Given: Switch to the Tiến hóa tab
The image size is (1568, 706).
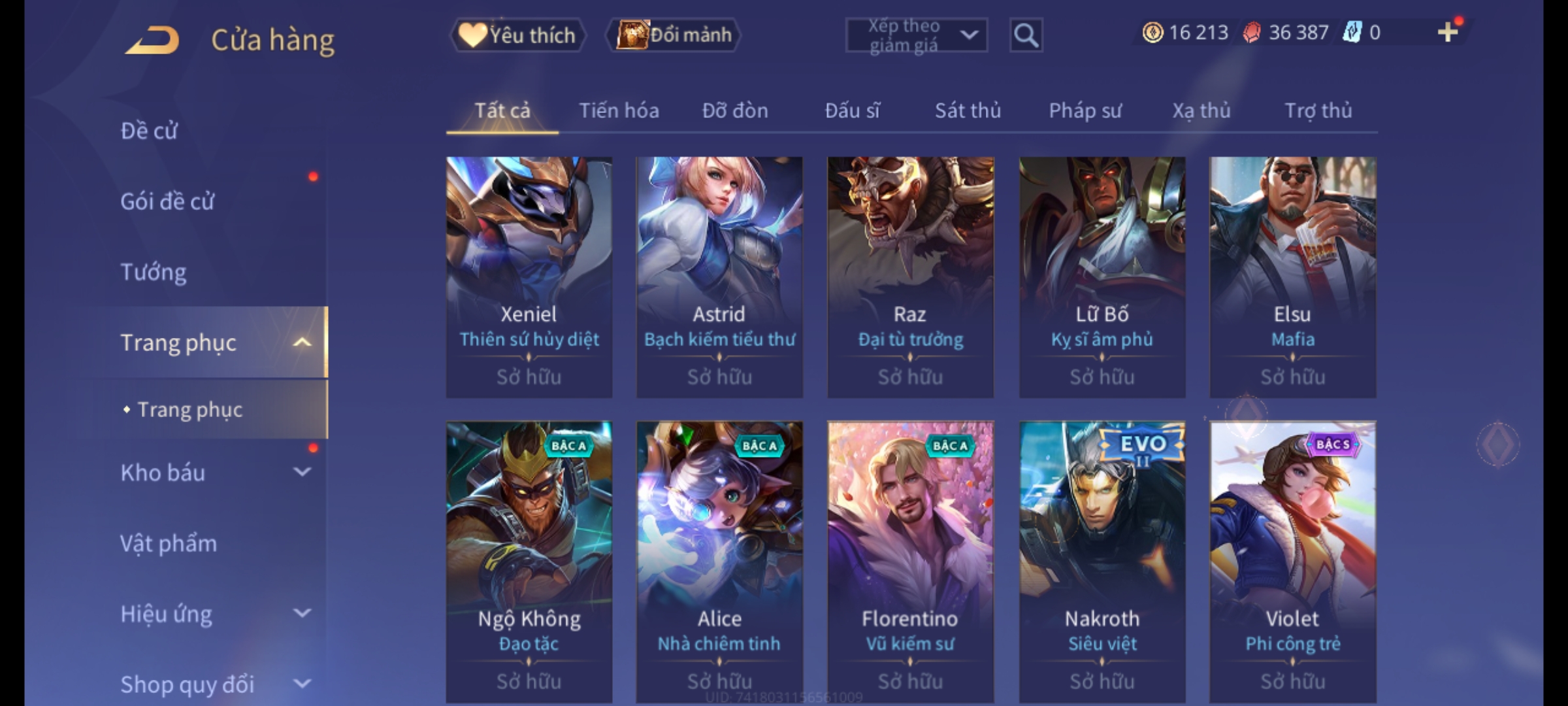Looking at the screenshot, I should click(x=619, y=110).
